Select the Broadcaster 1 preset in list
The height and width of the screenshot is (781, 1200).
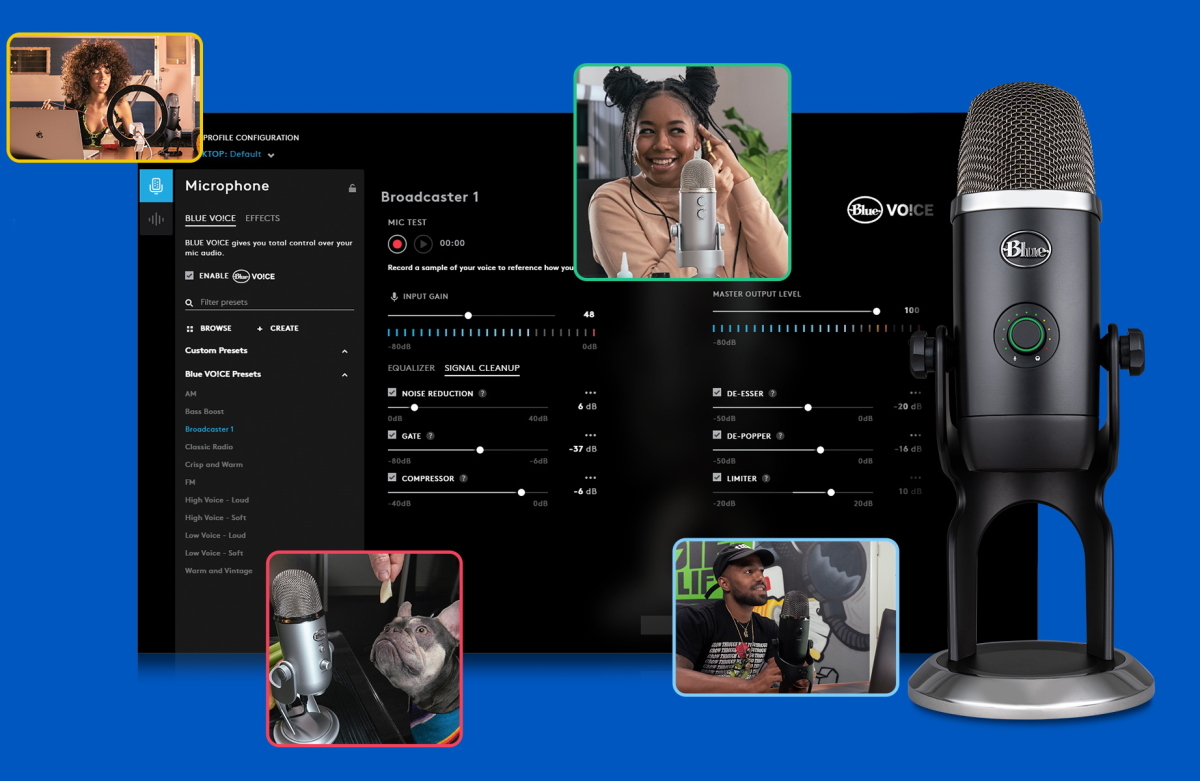(209, 429)
